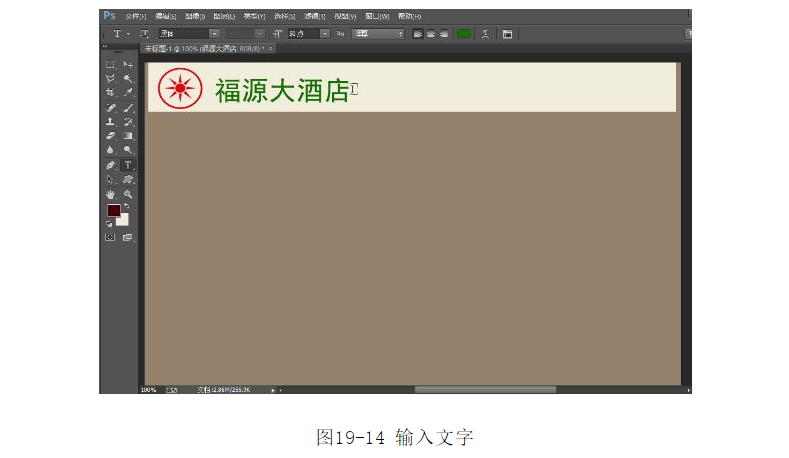
Task: Open the font family dropdown
Action: [x=213, y=33]
